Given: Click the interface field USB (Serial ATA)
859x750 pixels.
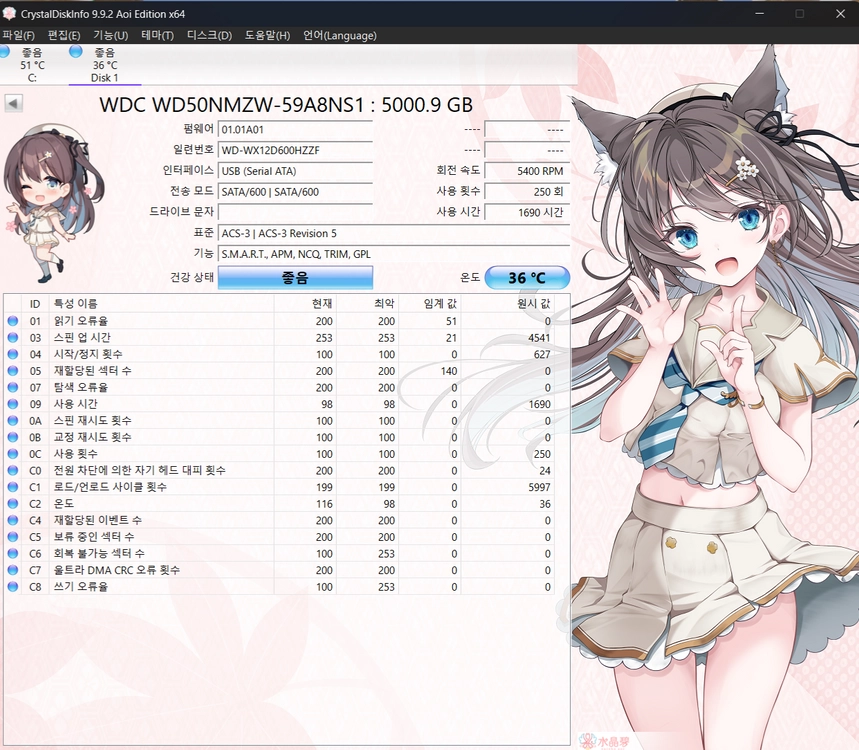Looking at the screenshot, I should pyautogui.click(x=295, y=171).
